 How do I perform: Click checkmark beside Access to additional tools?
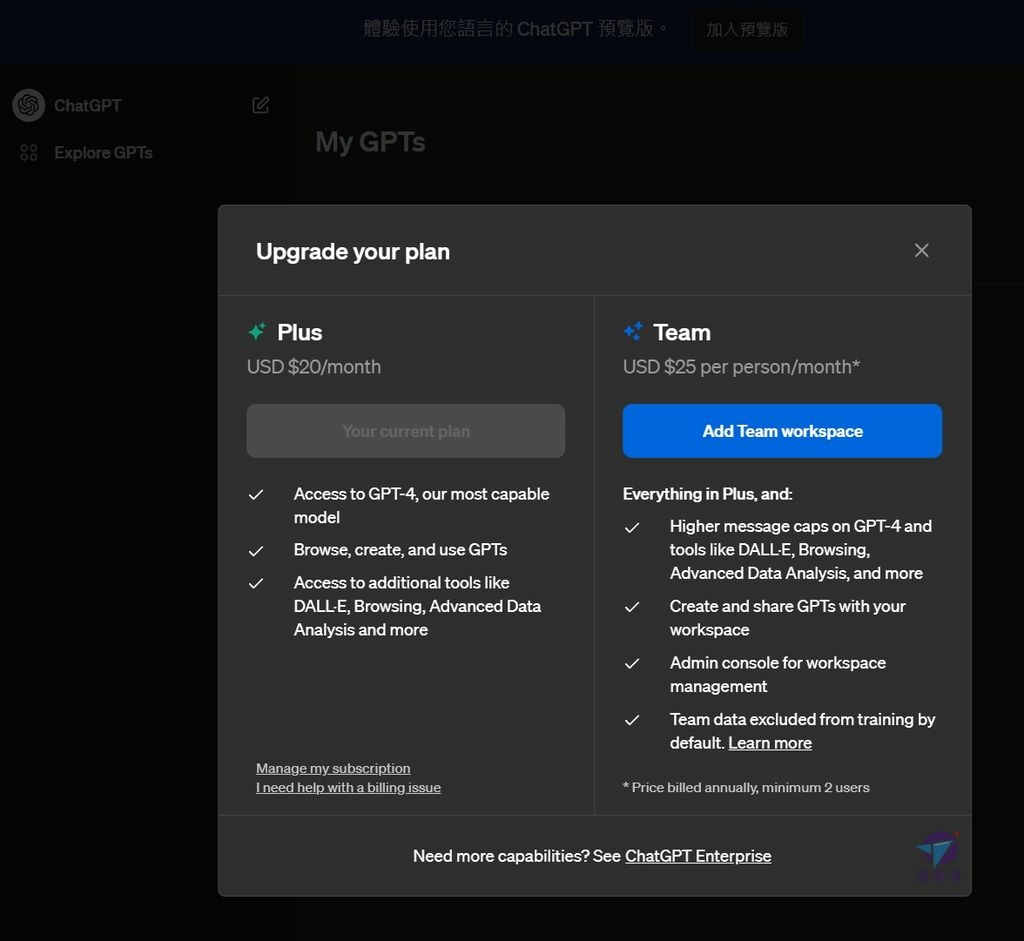pos(256,583)
